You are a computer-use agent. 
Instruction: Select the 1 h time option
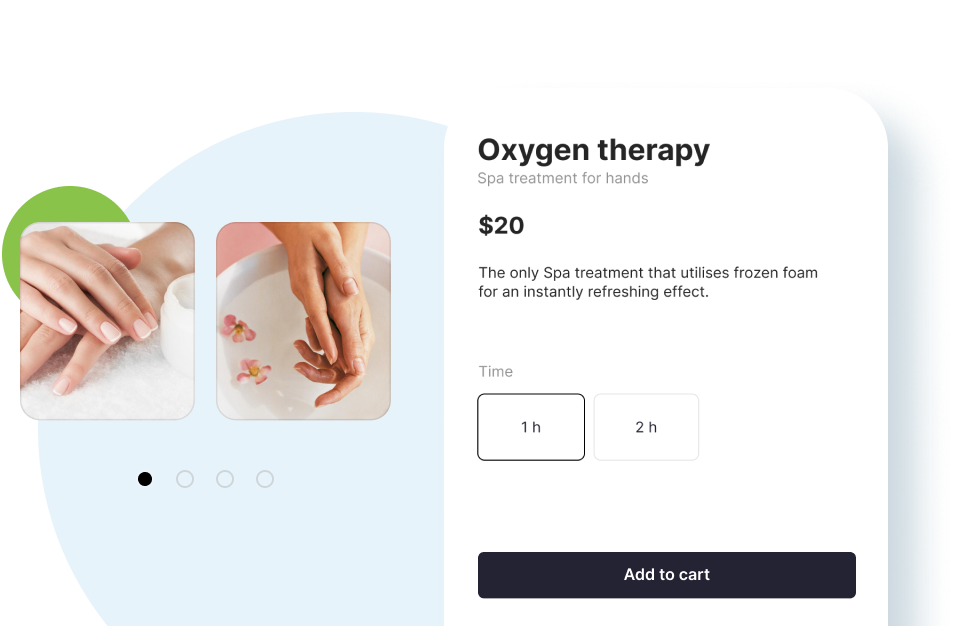click(x=531, y=427)
